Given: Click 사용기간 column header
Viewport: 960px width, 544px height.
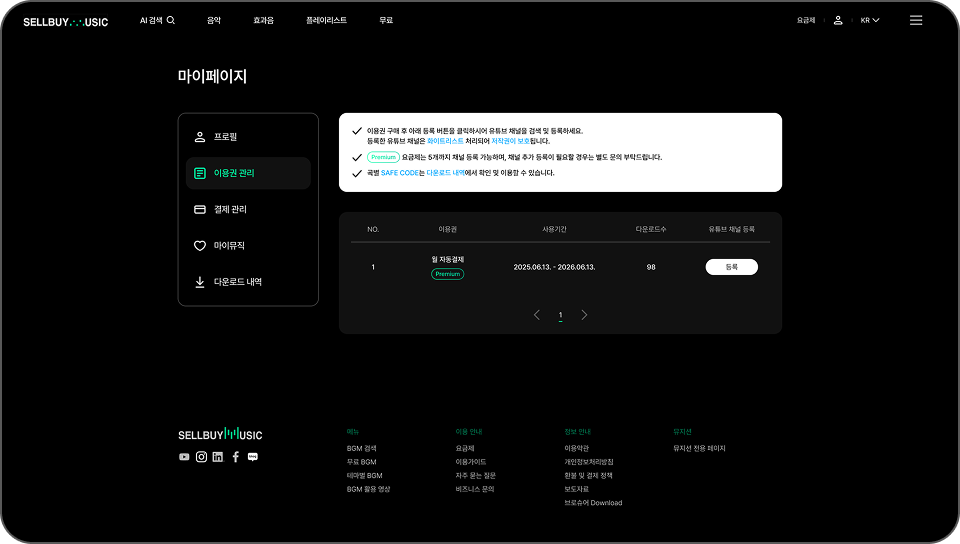Looking at the screenshot, I should click(554, 229).
